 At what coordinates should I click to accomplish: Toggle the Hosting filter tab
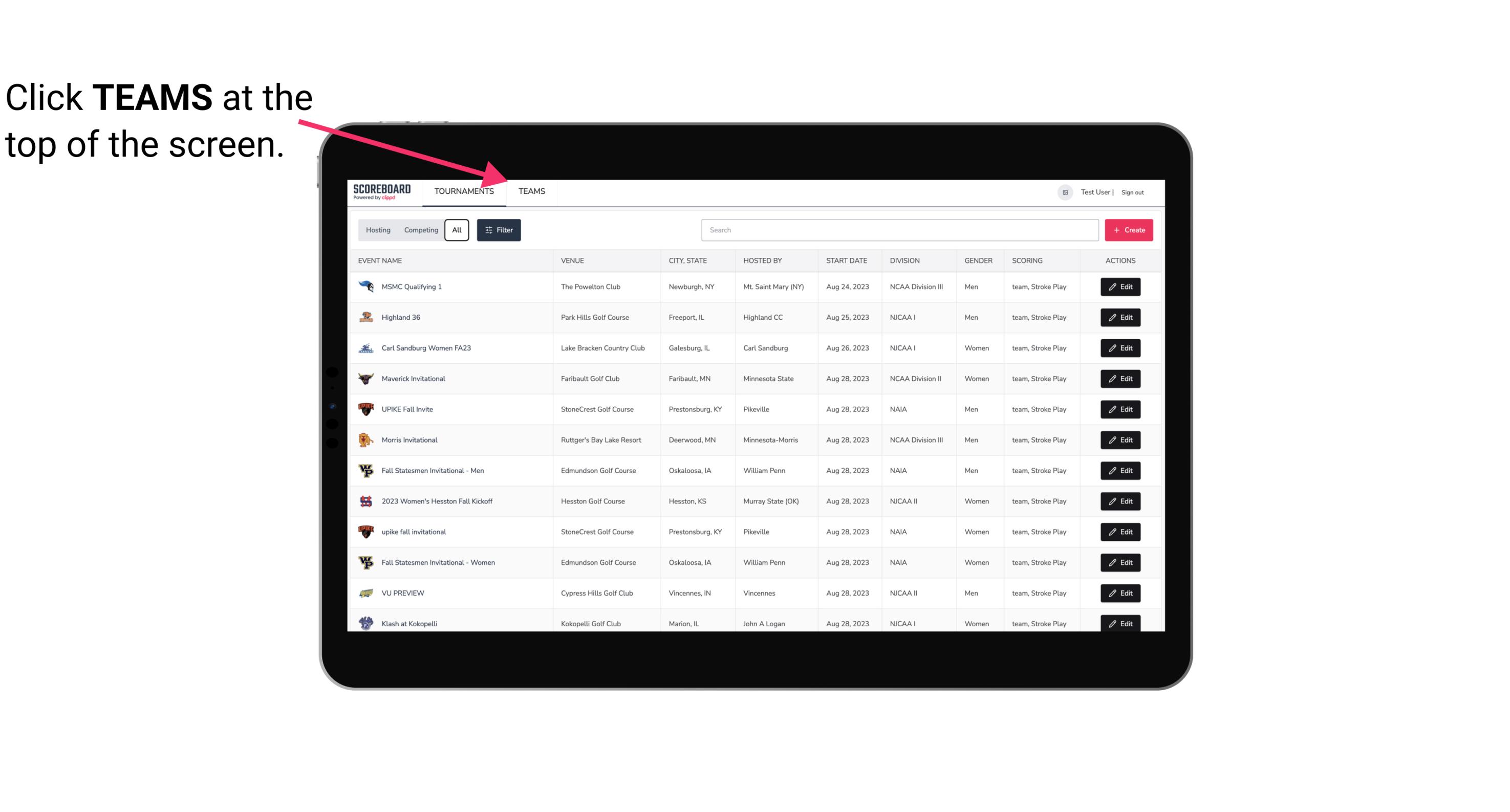(378, 229)
